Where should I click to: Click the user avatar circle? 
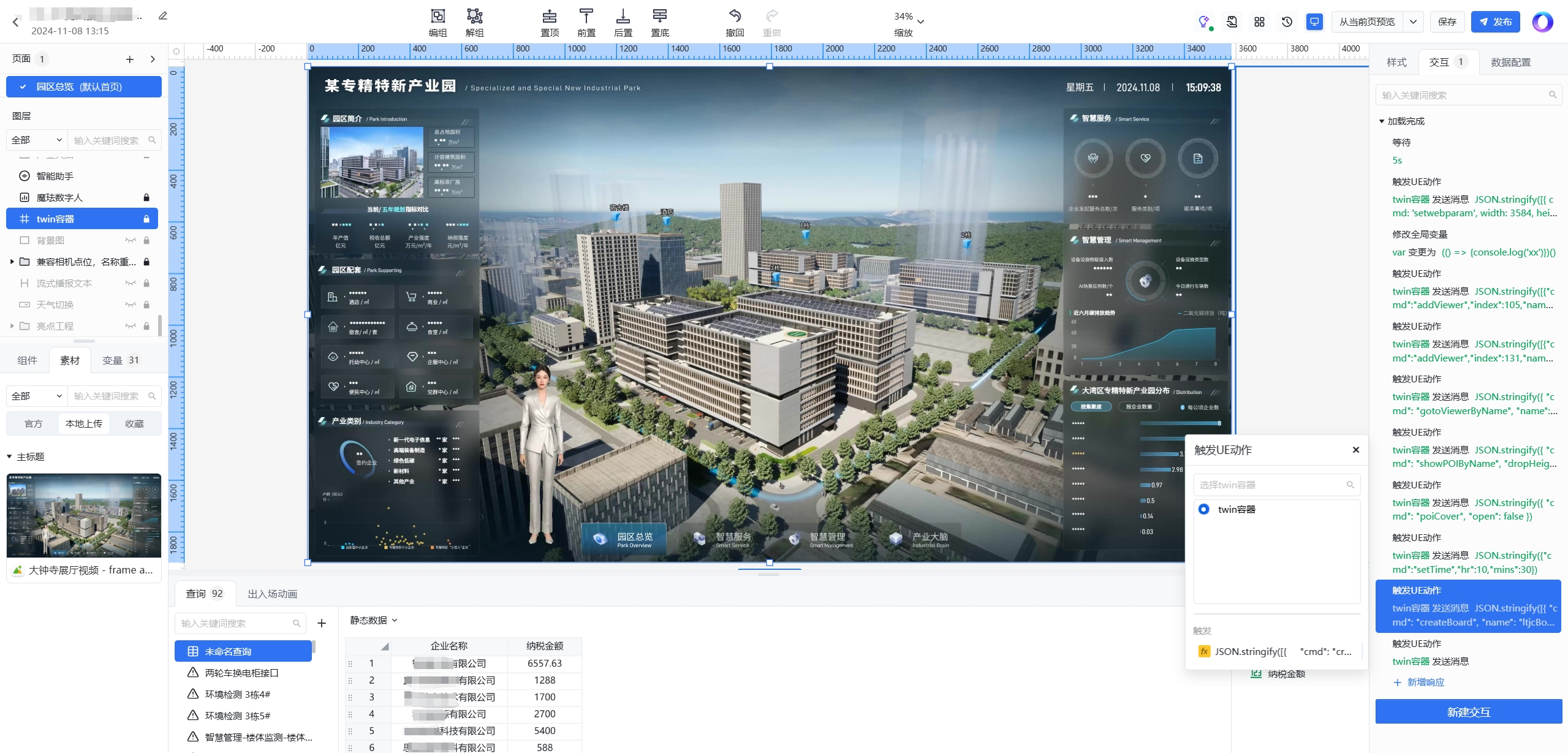click(x=1542, y=22)
